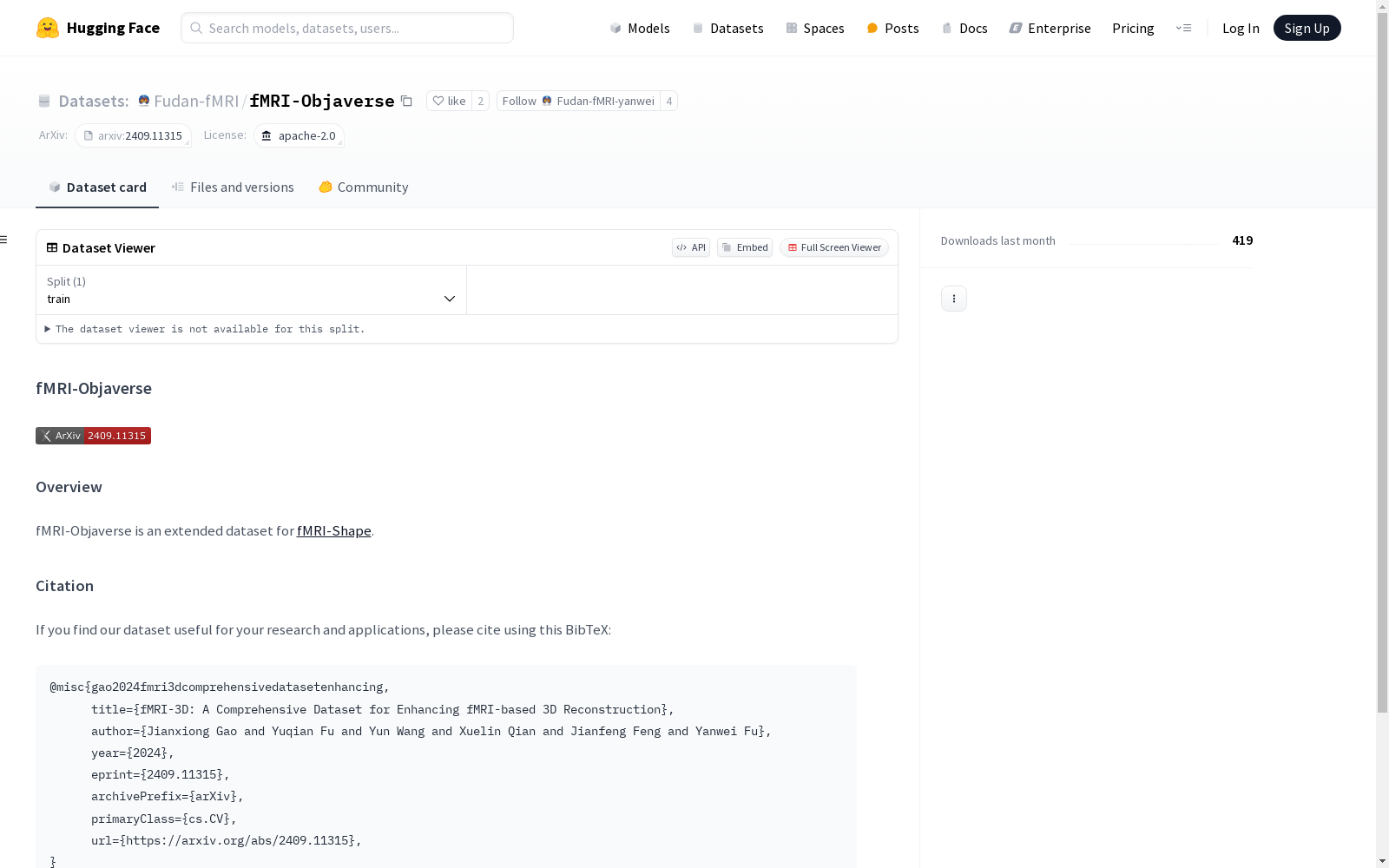
Task: Click the Sign Up button
Action: tap(1307, 28)
